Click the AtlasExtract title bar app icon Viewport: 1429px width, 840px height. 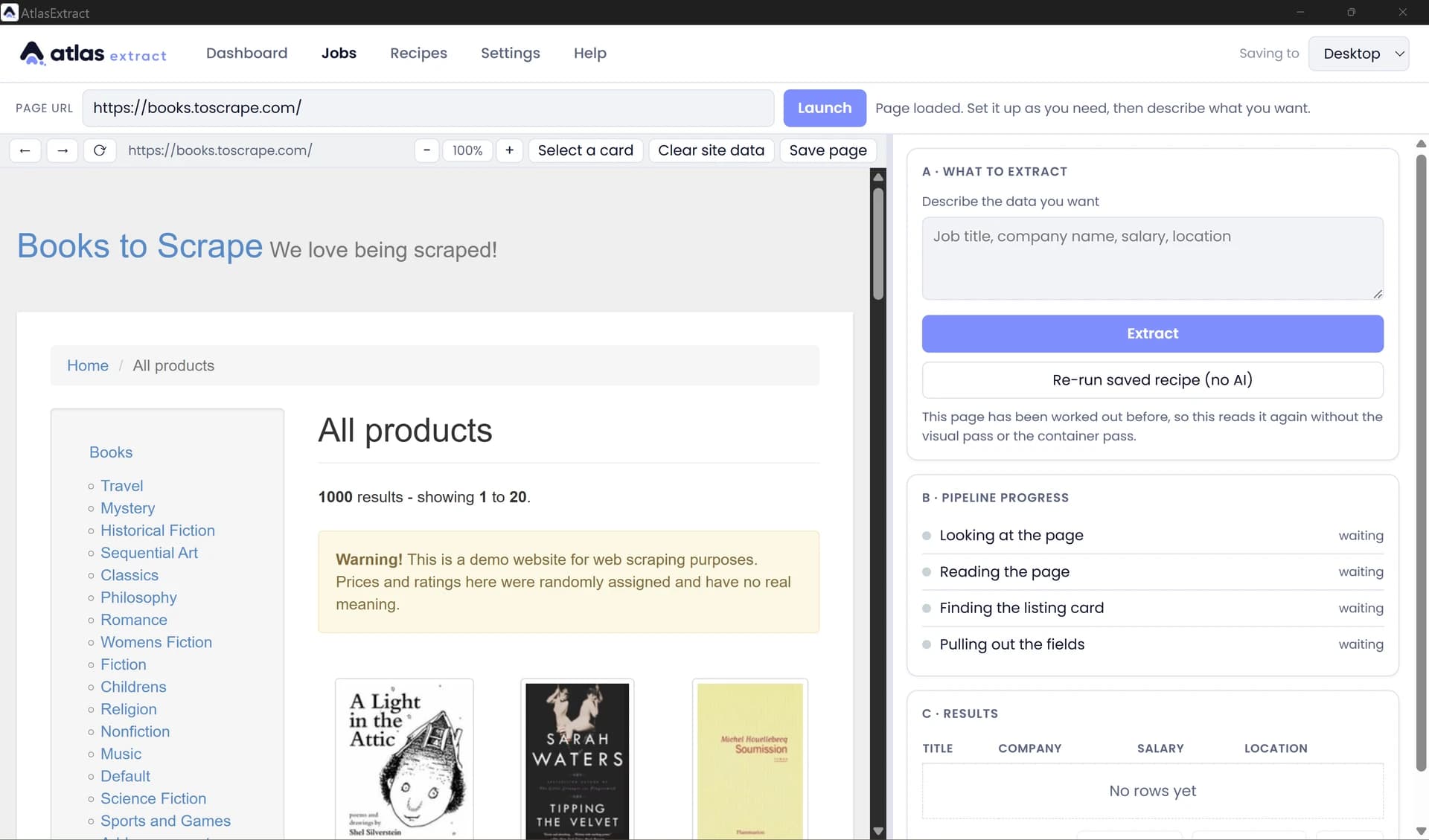[x=10, y=13]
